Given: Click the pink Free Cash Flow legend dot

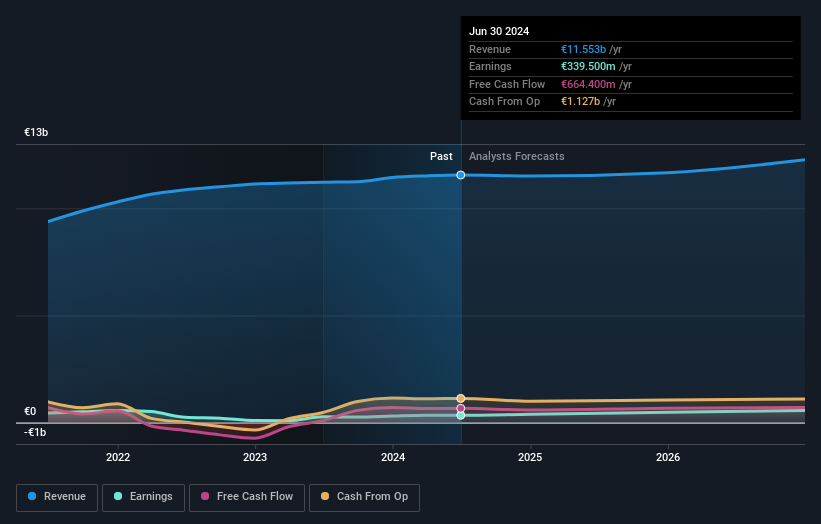Looking at the screenshot, I should pos(205,496).
